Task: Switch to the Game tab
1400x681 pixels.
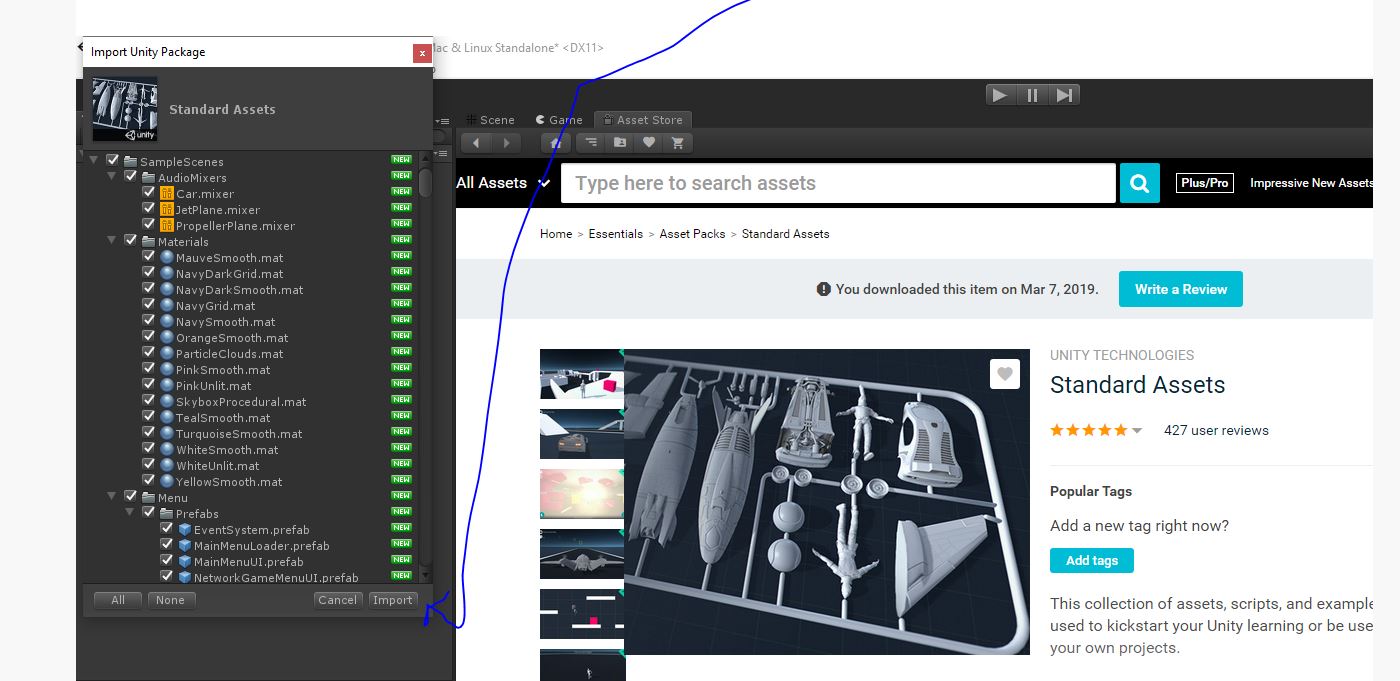Action: [558, 120]
